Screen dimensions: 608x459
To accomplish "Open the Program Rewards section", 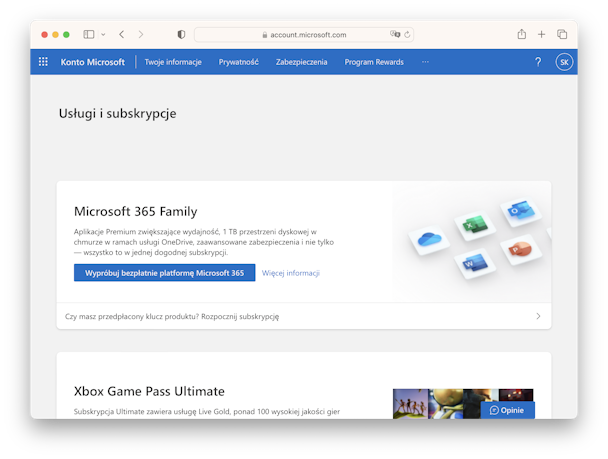I will point(374,62).
